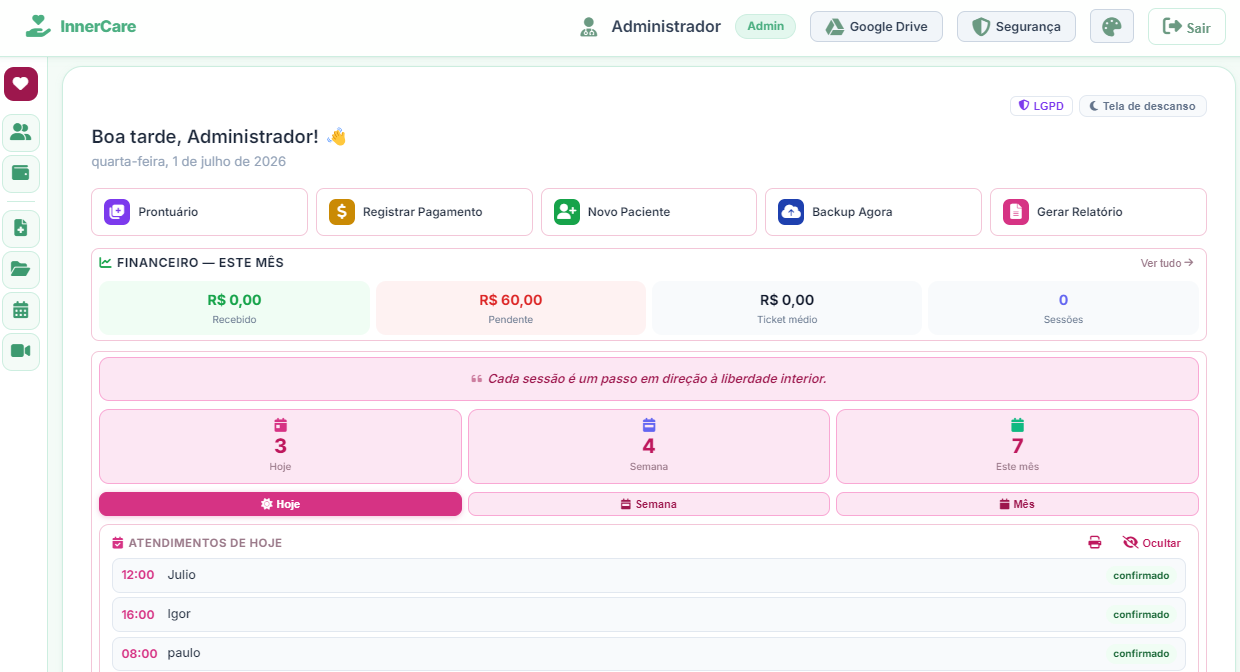Open the Recebido R$ 0,00 card

click(x=234, y=308)
